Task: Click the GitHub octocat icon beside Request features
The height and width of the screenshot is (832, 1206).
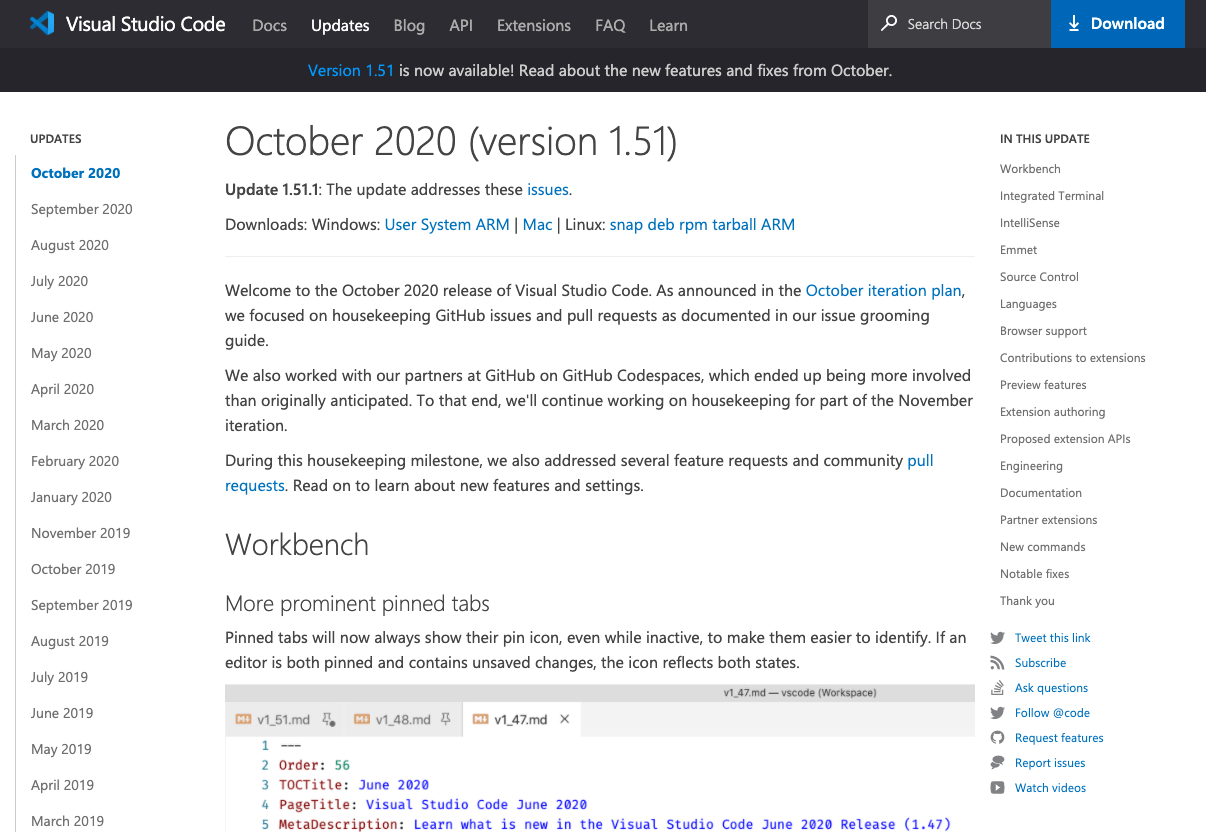Action: pyautogui.click(x=997, y=737)
